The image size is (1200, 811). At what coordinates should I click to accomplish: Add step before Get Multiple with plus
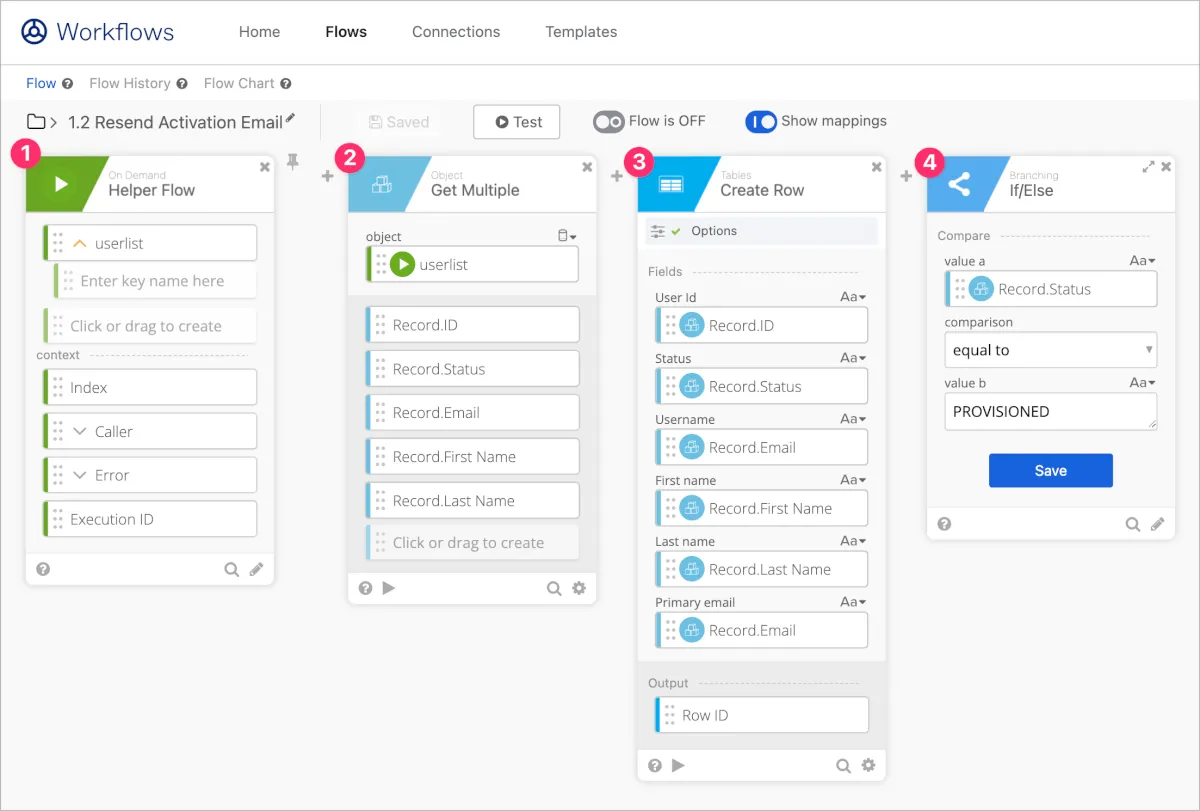pyautogui.click(x=327, y=177)
